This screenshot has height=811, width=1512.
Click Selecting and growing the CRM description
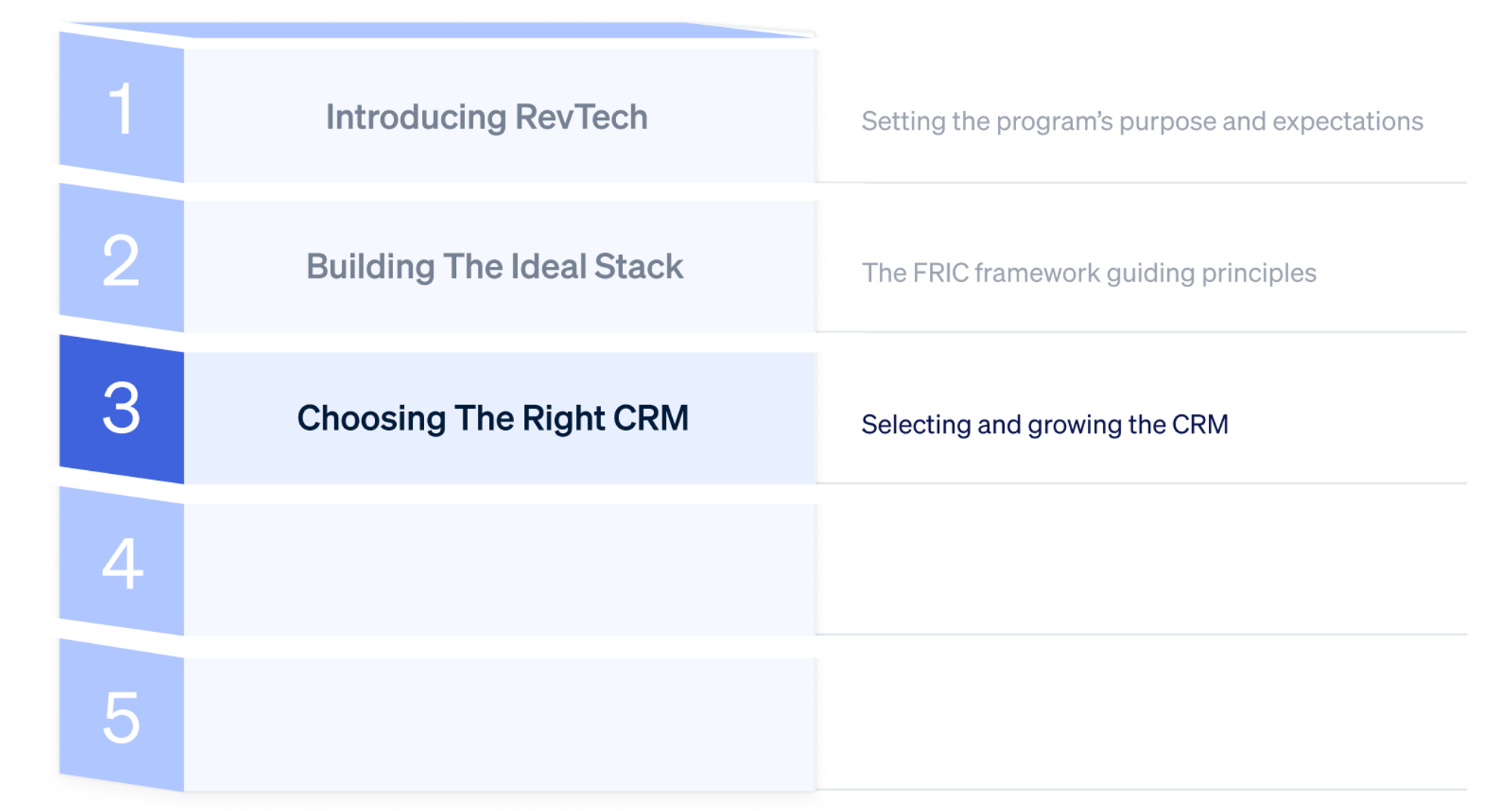(x=1044, y=425)
